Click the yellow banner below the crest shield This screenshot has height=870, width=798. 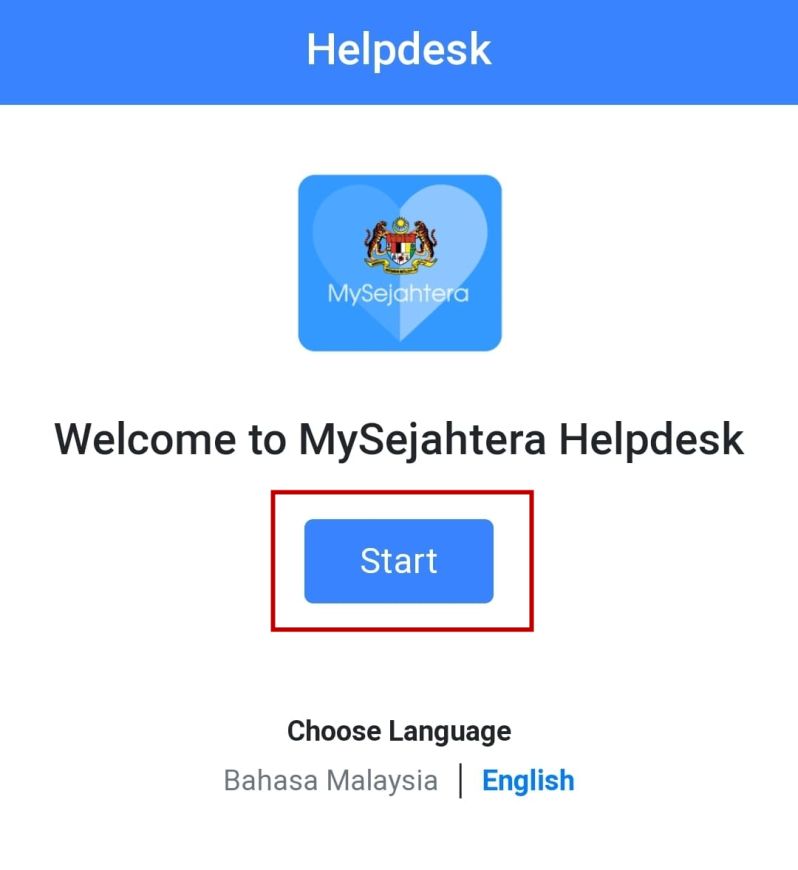(x=401, y=267)
